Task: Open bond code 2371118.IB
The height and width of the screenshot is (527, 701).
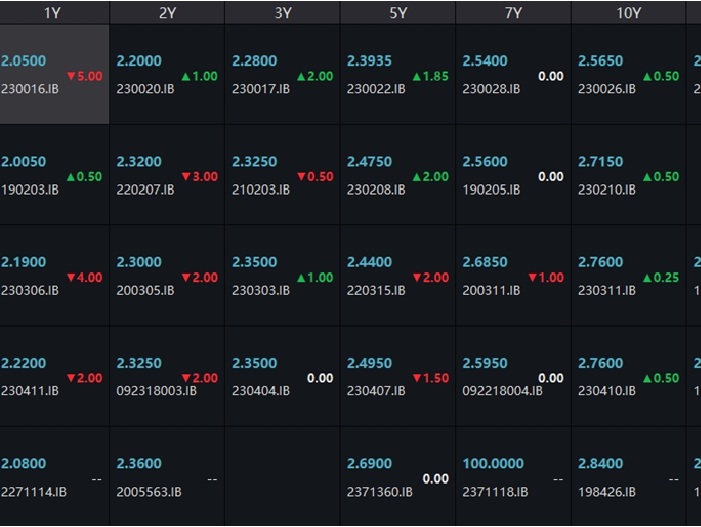Action: [495, 492]
